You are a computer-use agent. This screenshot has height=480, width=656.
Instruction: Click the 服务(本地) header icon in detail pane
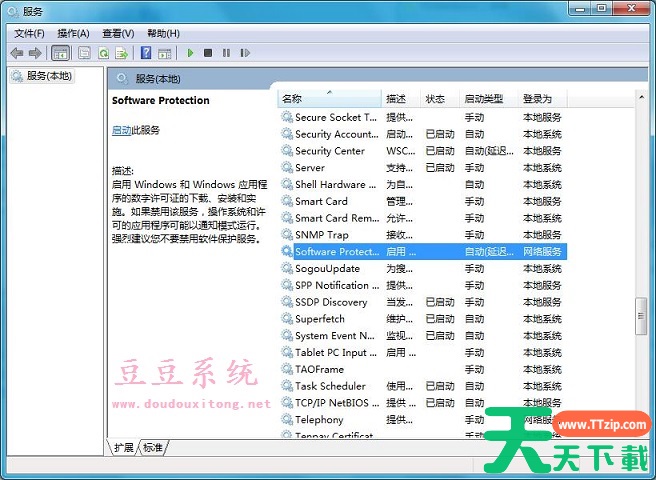pos(122,79)
